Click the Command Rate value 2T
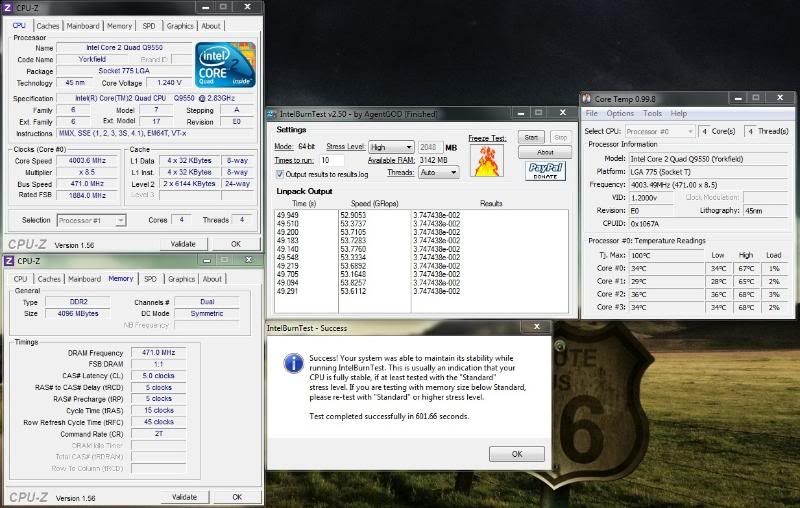Image resolution: width=800 pixels, height=508 pixels. (159, 434)
